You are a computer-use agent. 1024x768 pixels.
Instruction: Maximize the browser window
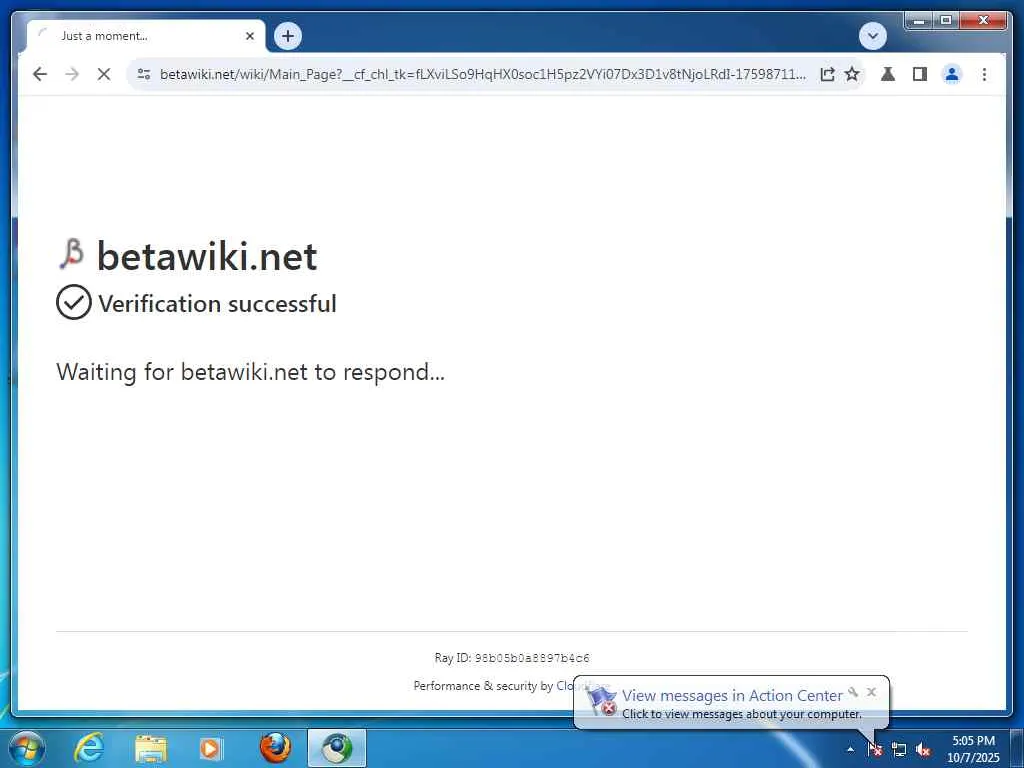click(946, 21)
